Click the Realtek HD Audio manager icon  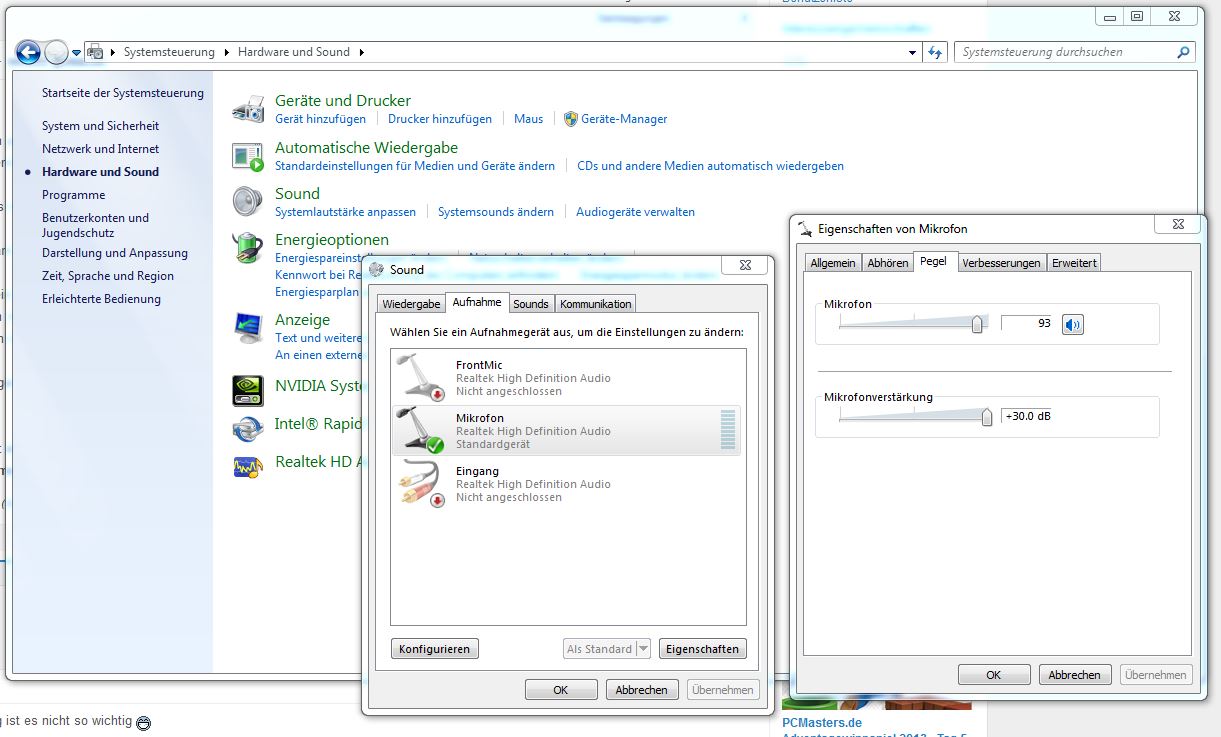[248, 465]
